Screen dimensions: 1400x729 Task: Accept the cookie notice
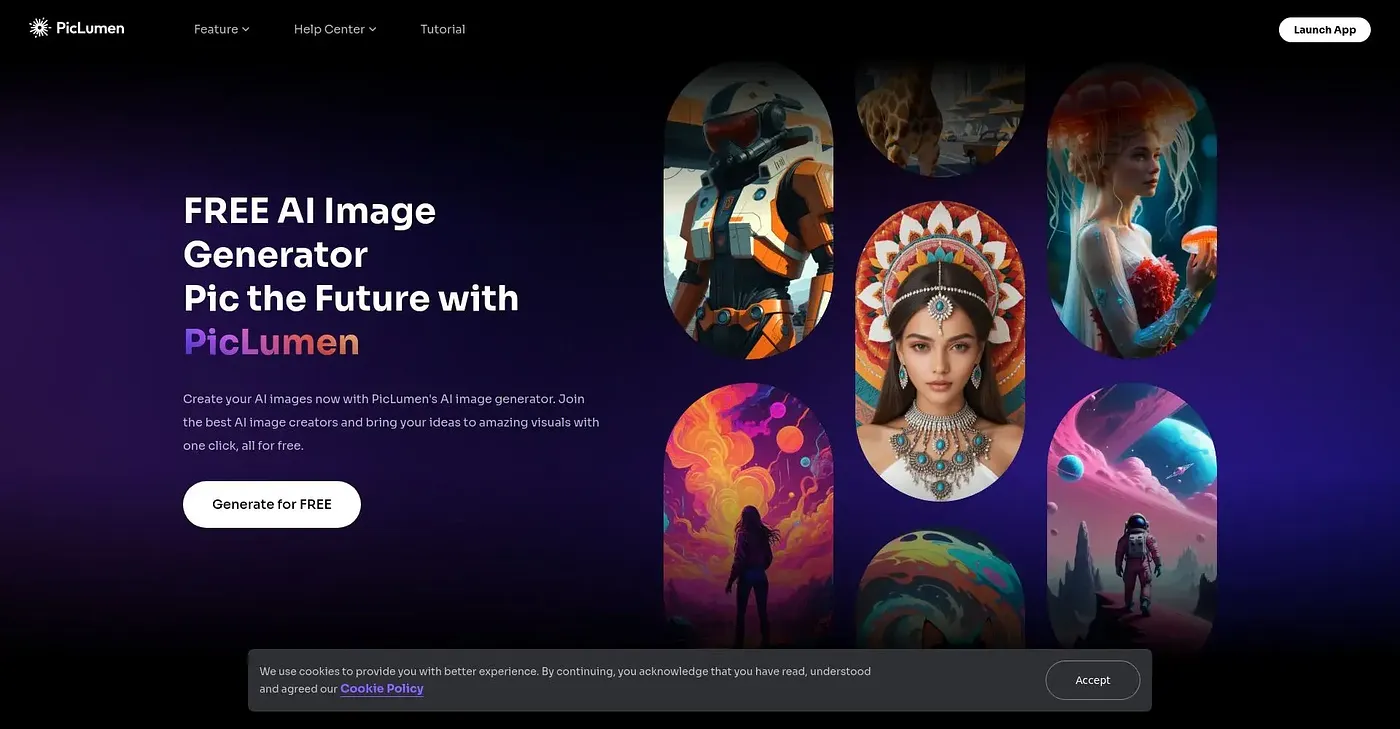coord(1093,680)
